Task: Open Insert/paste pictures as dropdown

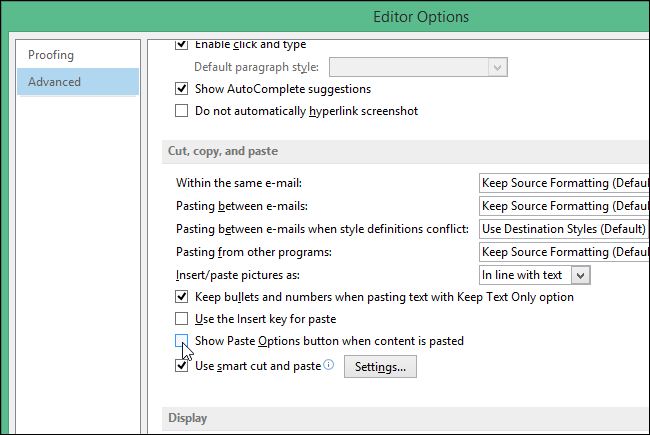Action: click(535, 275)
